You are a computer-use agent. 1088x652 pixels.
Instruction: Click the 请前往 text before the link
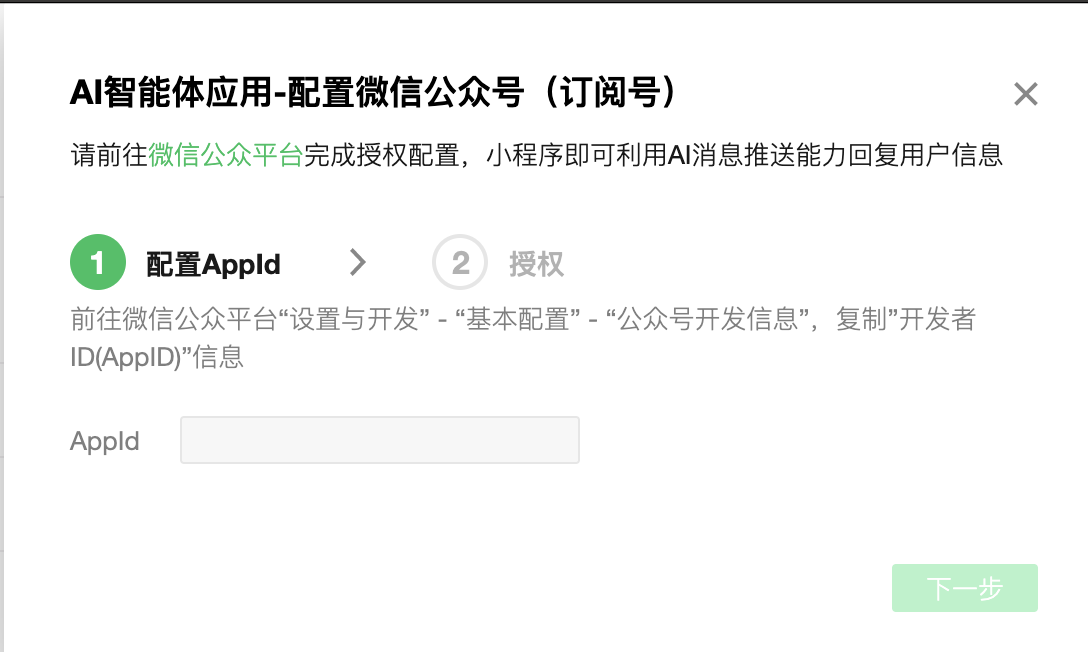[109, 155]
